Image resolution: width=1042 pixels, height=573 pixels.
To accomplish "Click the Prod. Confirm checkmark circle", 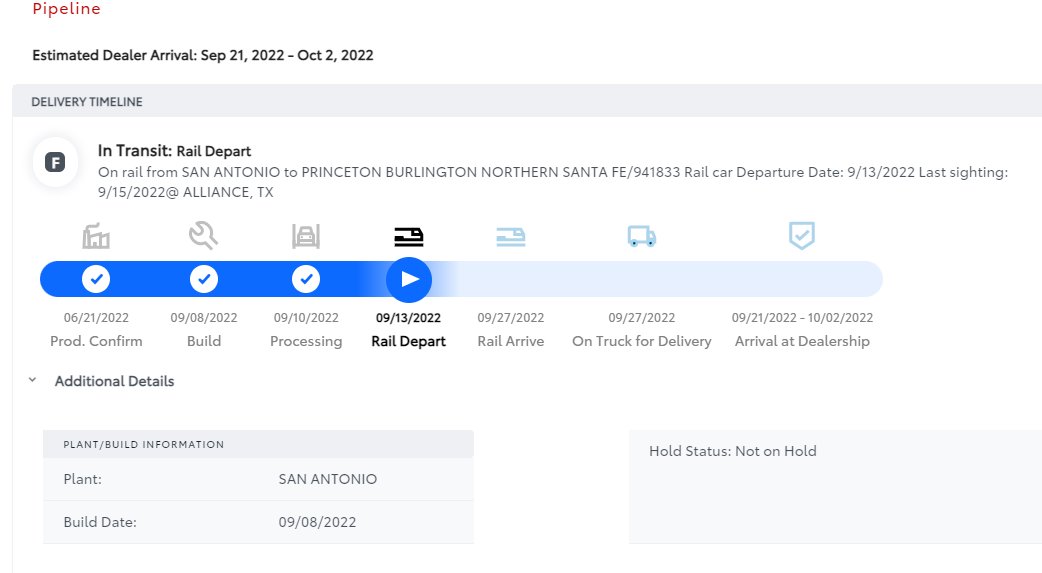I will coord(96,279).
